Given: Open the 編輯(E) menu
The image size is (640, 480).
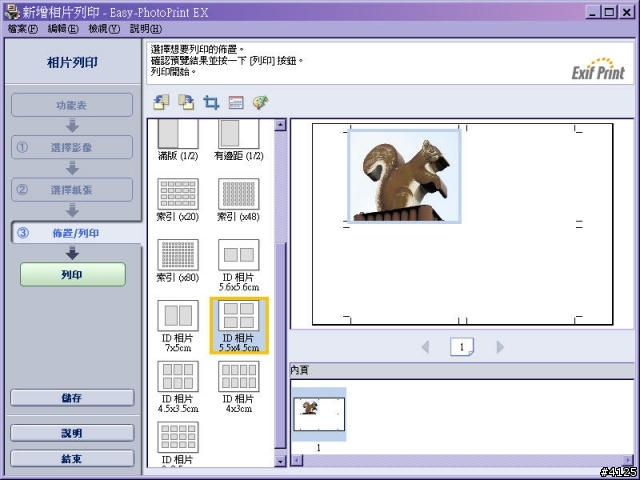Looking at the screenshot, I should click(63, 29).
